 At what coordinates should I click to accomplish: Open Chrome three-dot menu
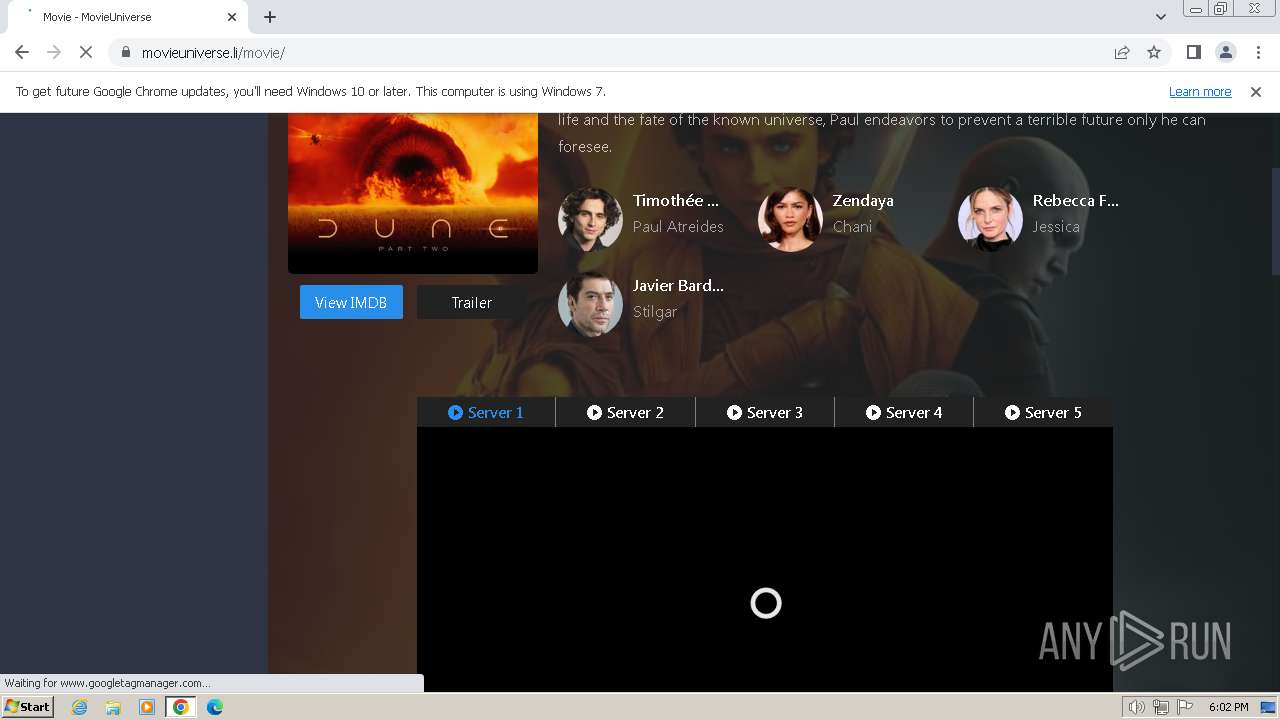coord(1257,53)
